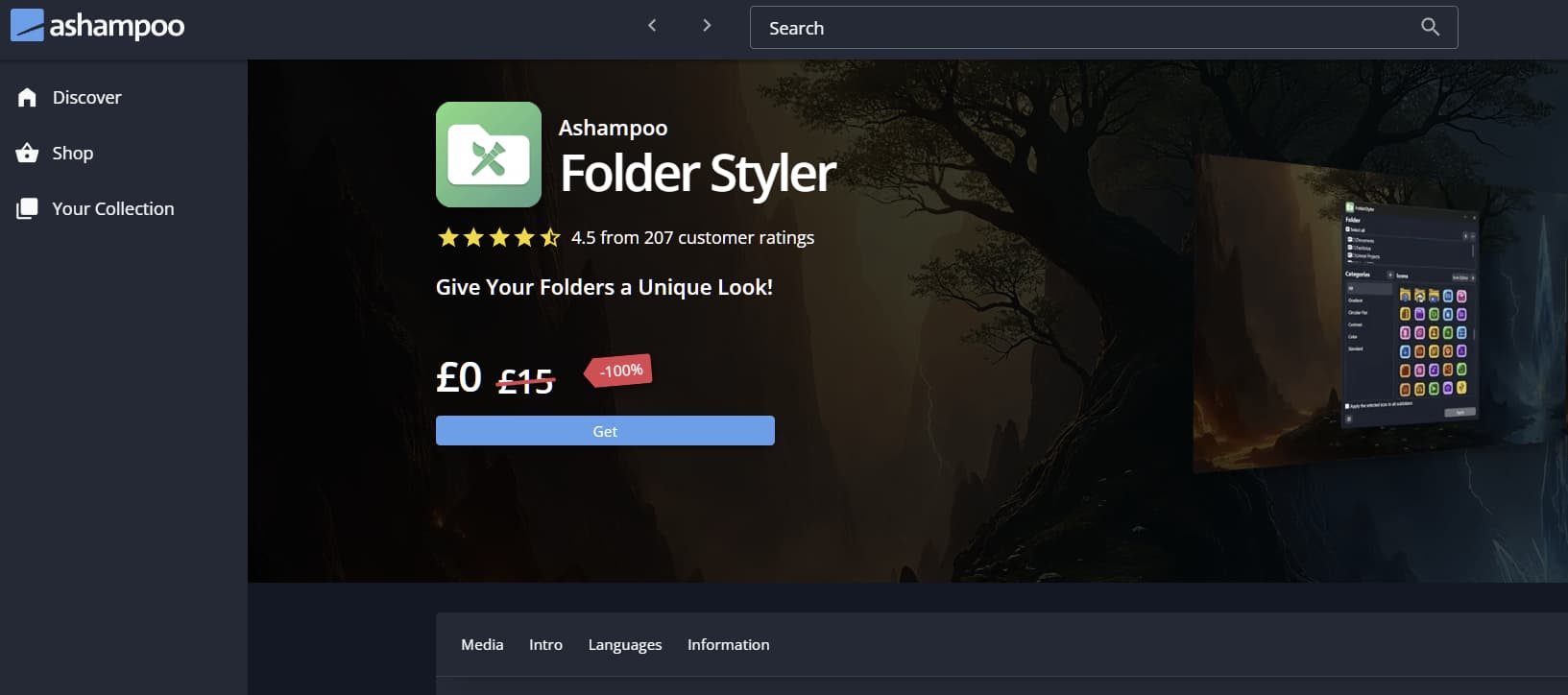The width and height of the screenshot is (1568, 695).
Task: Click the Folder Styler product screenshot preview
Action: pyautogui.click(x=1344, y=312)
